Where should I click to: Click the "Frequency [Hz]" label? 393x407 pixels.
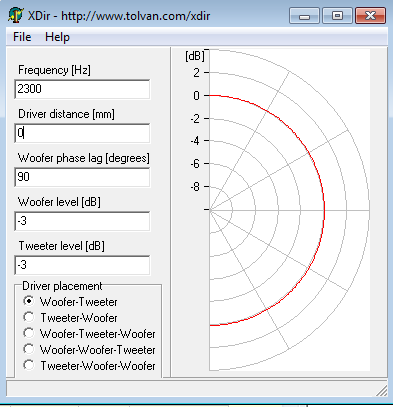coord(54,70)
